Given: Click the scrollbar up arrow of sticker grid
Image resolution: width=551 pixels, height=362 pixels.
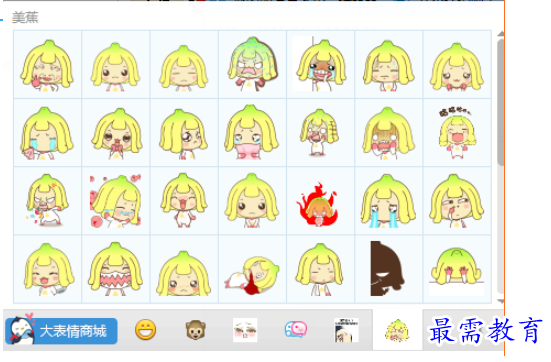Looking at the screenshot, I should click(501, 34).
